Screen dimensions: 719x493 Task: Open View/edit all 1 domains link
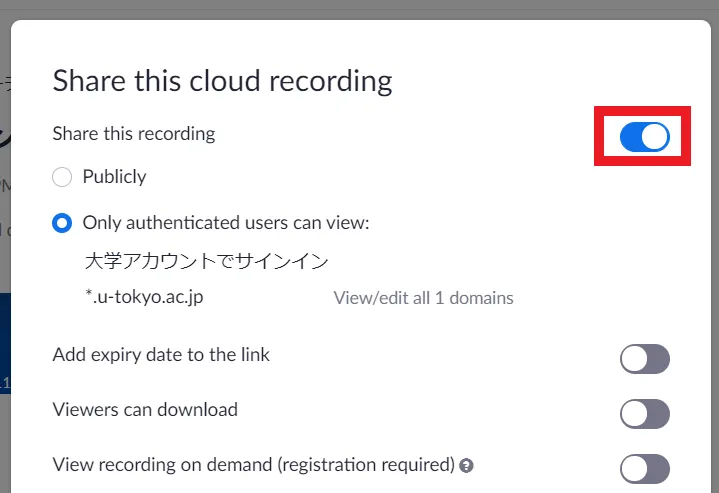pyautogui.click(x=423, y=298)
